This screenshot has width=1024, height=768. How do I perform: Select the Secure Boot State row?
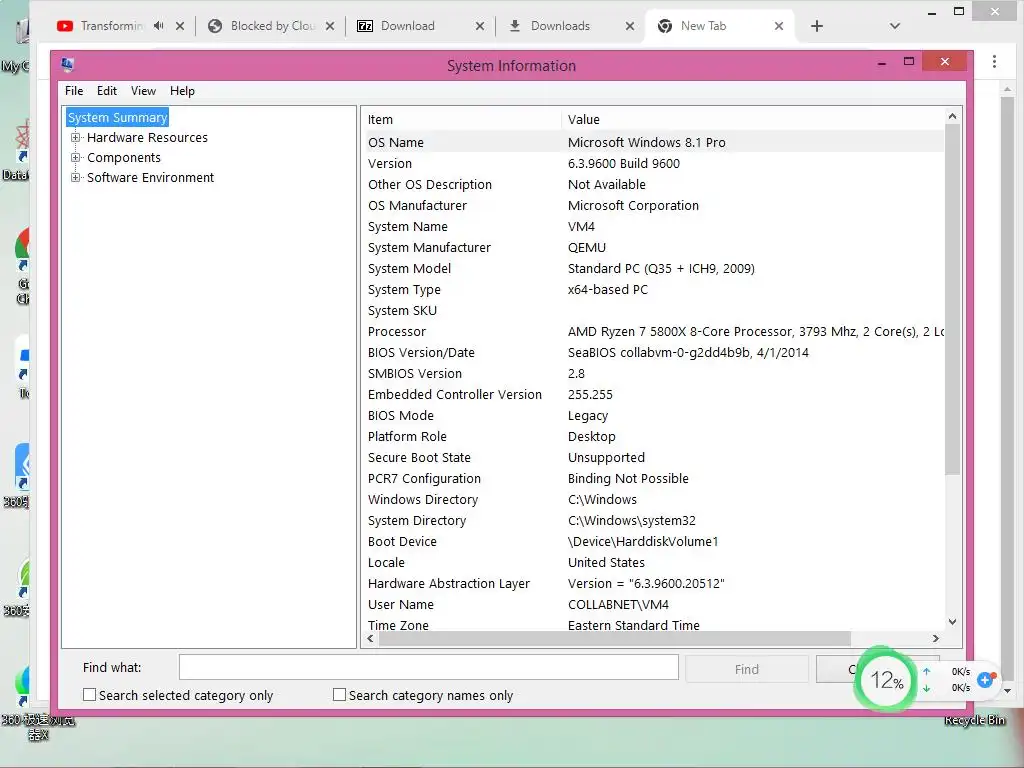(x=653, y=458)
